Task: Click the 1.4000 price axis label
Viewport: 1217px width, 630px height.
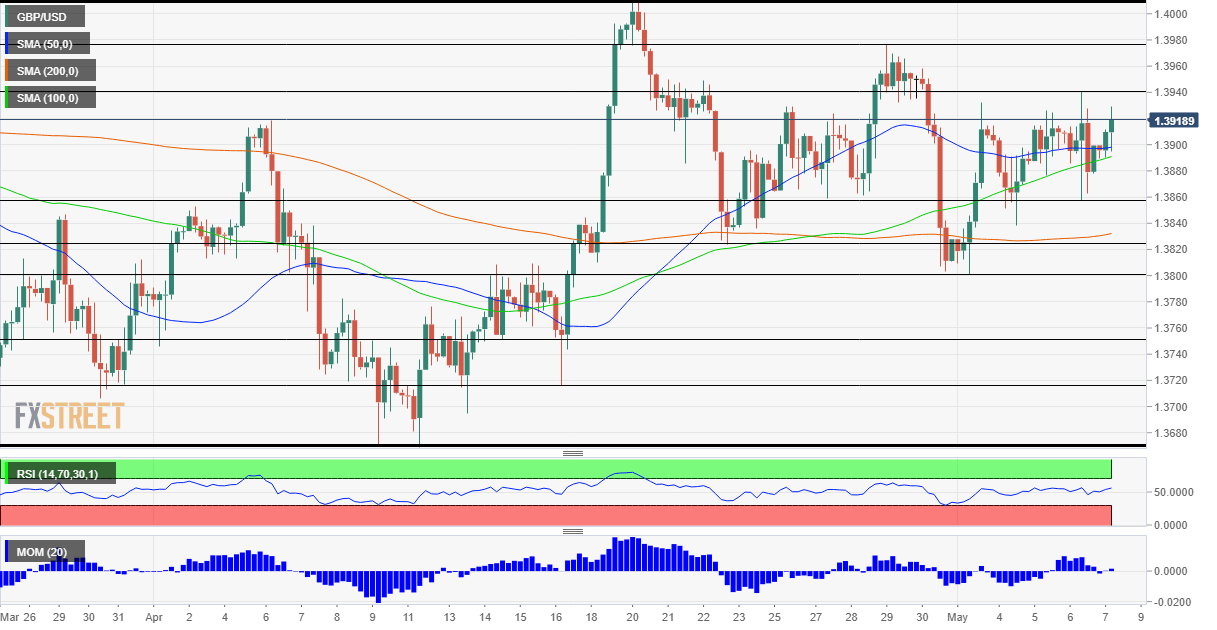Action: click(1170, 14)
